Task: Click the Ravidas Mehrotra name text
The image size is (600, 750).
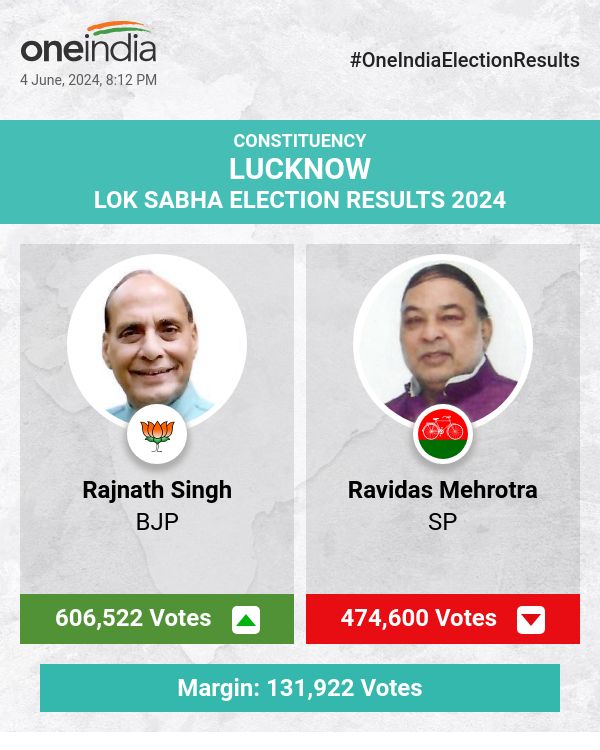Action: point(443,490)
